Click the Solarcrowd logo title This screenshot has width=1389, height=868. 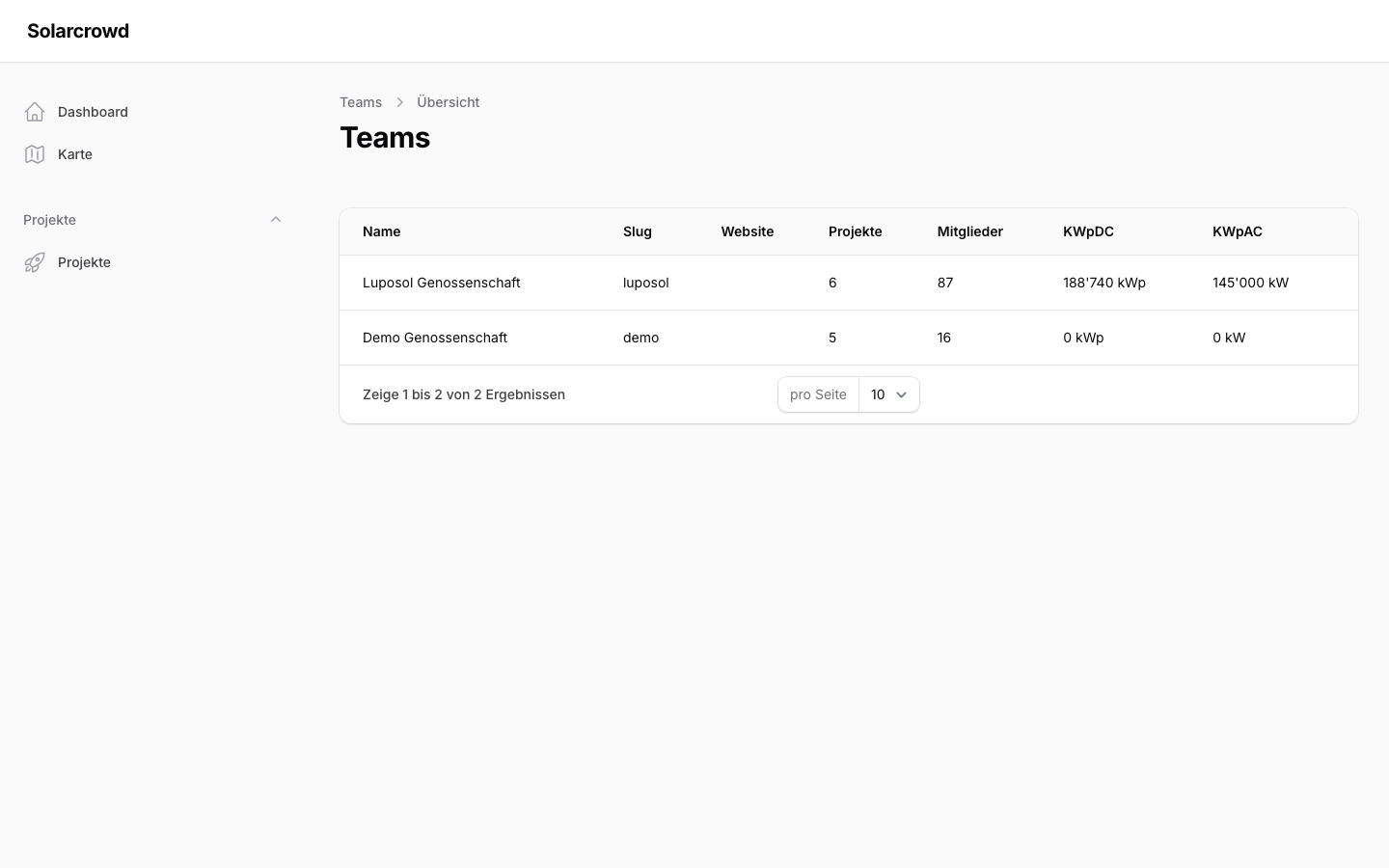click(x=78, y=31)
